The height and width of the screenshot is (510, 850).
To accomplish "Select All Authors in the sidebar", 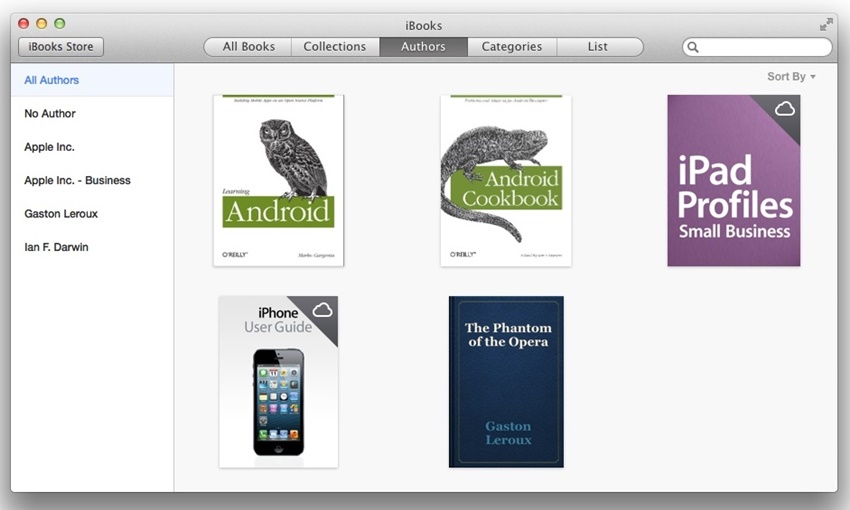I will pos(92,80).
